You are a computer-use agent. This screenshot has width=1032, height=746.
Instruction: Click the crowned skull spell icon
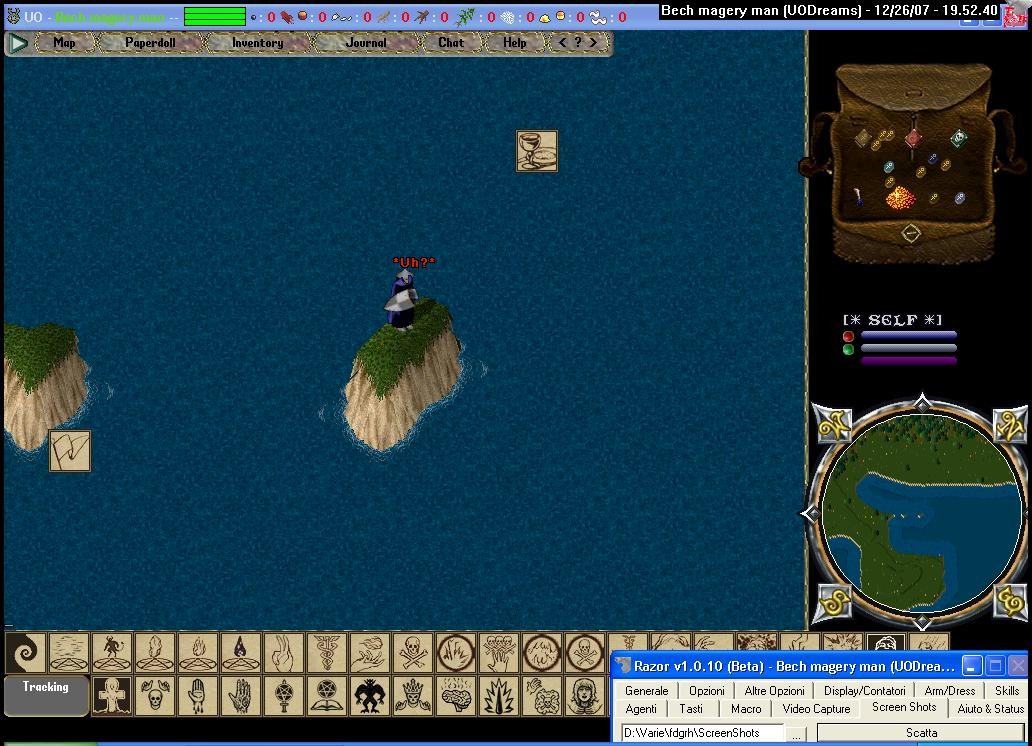click(x=413, y=695)
